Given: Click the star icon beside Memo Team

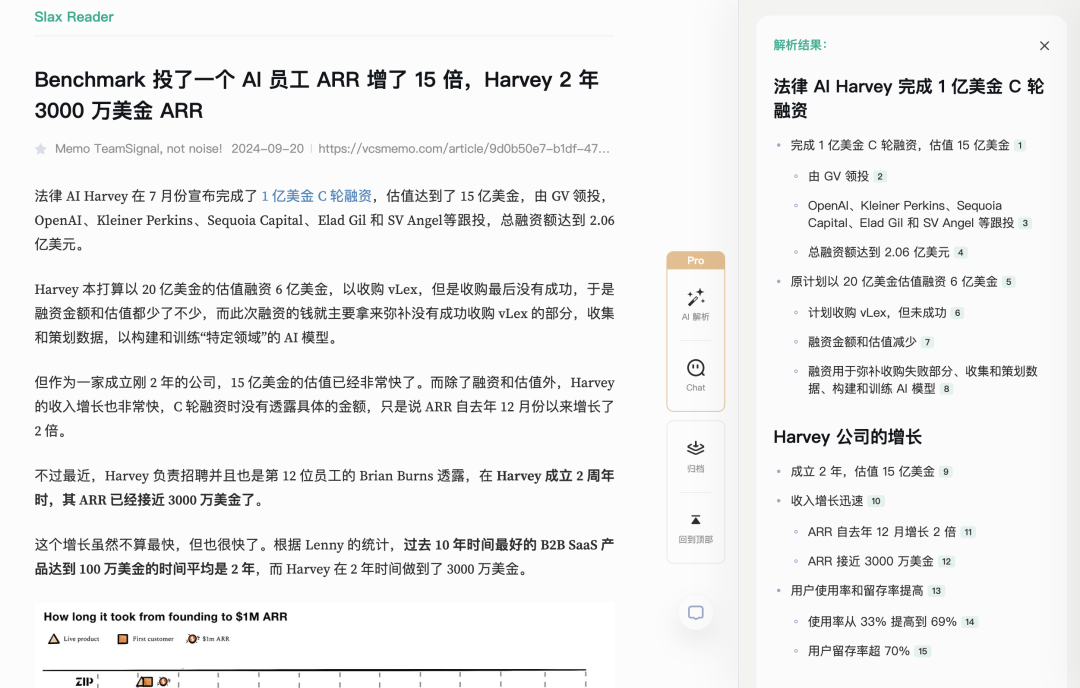Looking at the screenshot, I should coord(41,149).
